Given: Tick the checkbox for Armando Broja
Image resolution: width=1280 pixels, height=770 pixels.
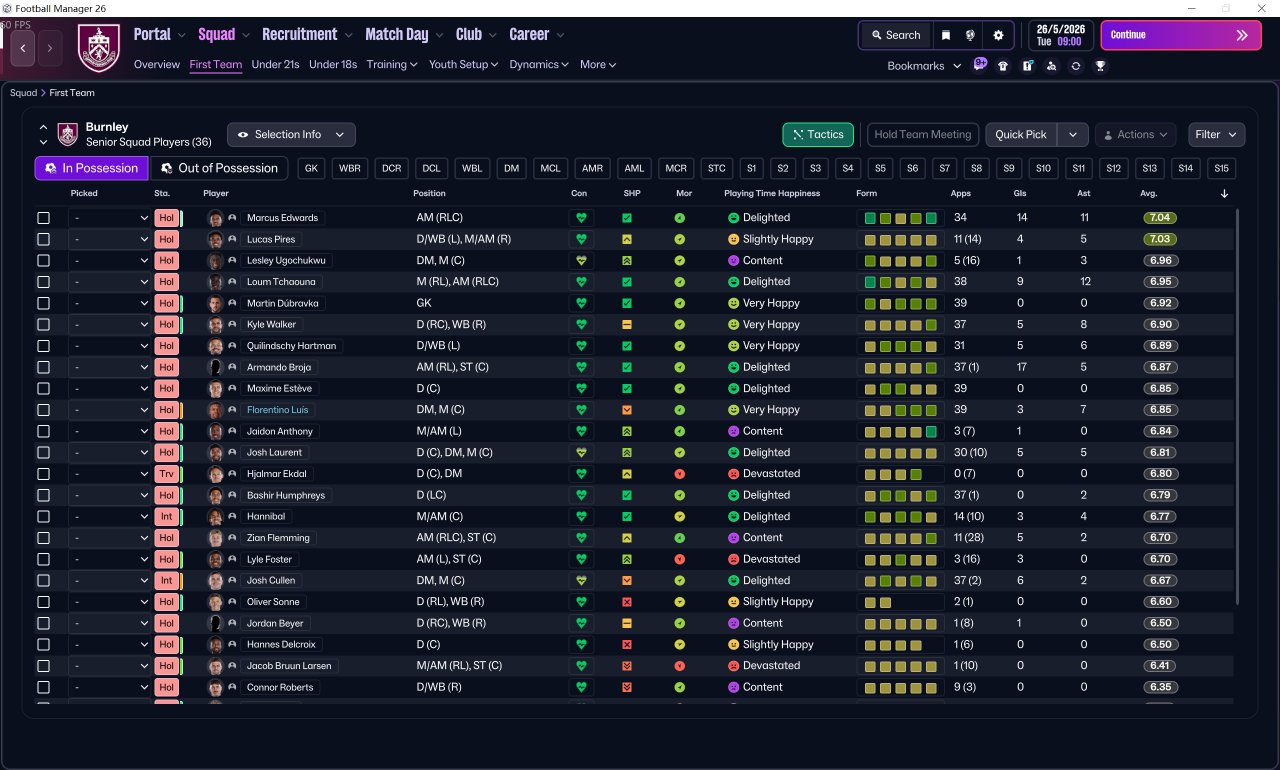Looking at the screenshot, I should click(x=43, y=368).
